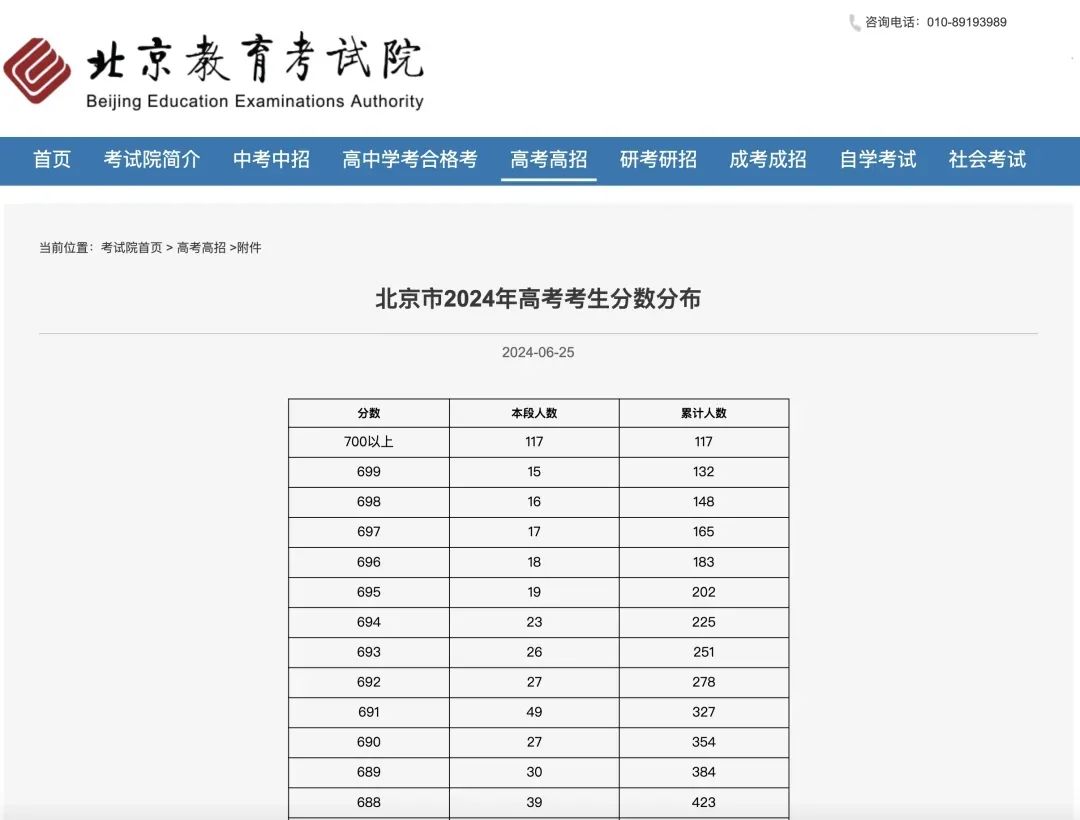The height and width of the screenshot is (820, 1080).
Task: Click the 690 score cell
Action: click(368, 742)
